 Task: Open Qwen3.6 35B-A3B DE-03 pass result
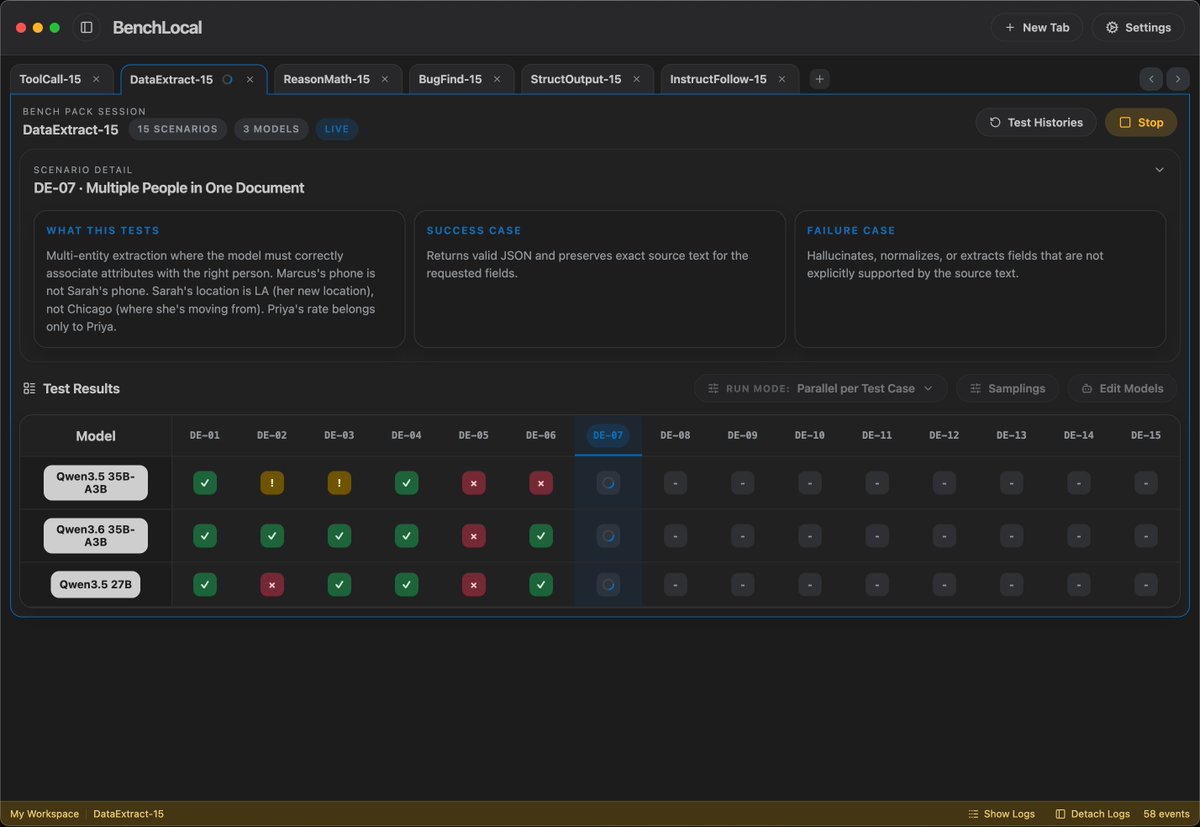point(339,536)
